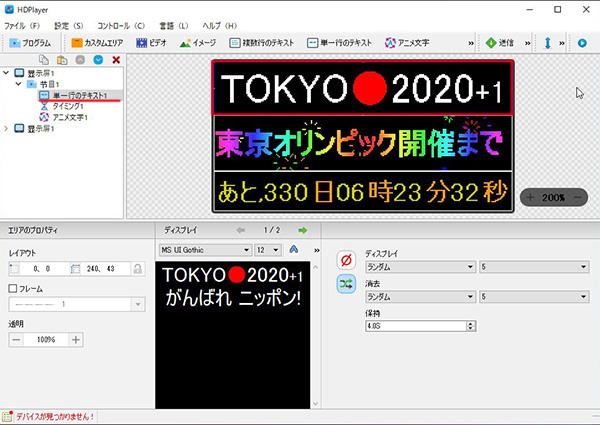Select 单一行のテキスト1 in tree
The height and width of the screenshot is (425, 600).
(80, 95)
